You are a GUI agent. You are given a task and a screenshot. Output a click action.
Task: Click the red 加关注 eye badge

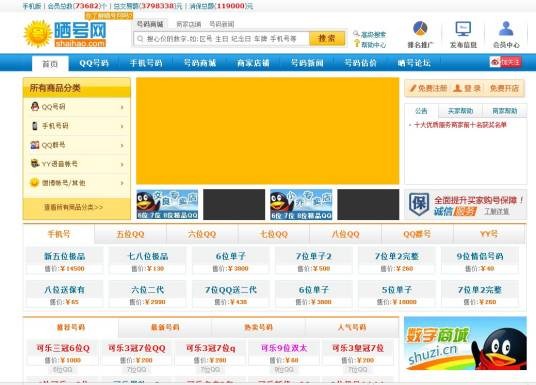click(x=505, y=62)
